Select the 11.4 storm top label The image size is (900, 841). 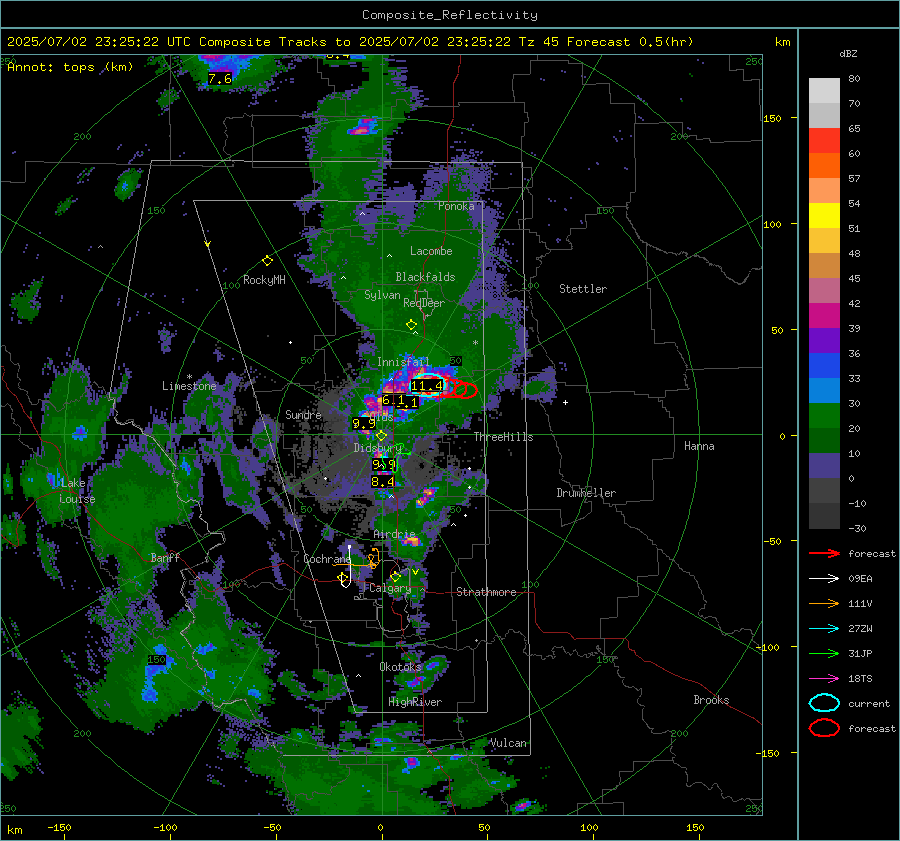click(426, 386)
